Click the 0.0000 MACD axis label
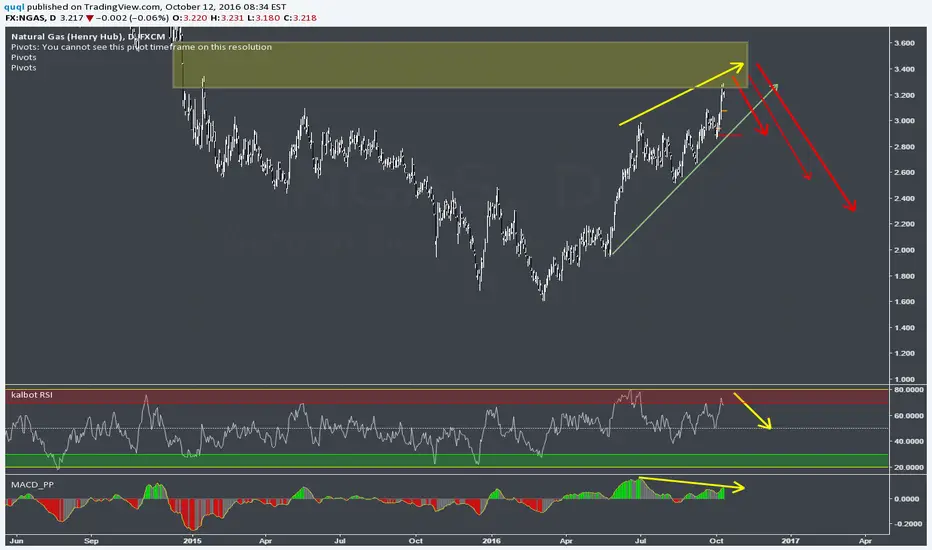 (907, 499)
